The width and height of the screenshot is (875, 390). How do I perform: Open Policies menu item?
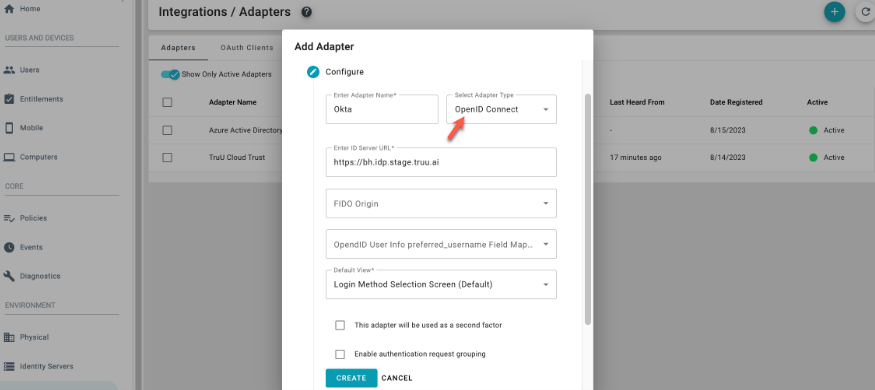point(33,218)
